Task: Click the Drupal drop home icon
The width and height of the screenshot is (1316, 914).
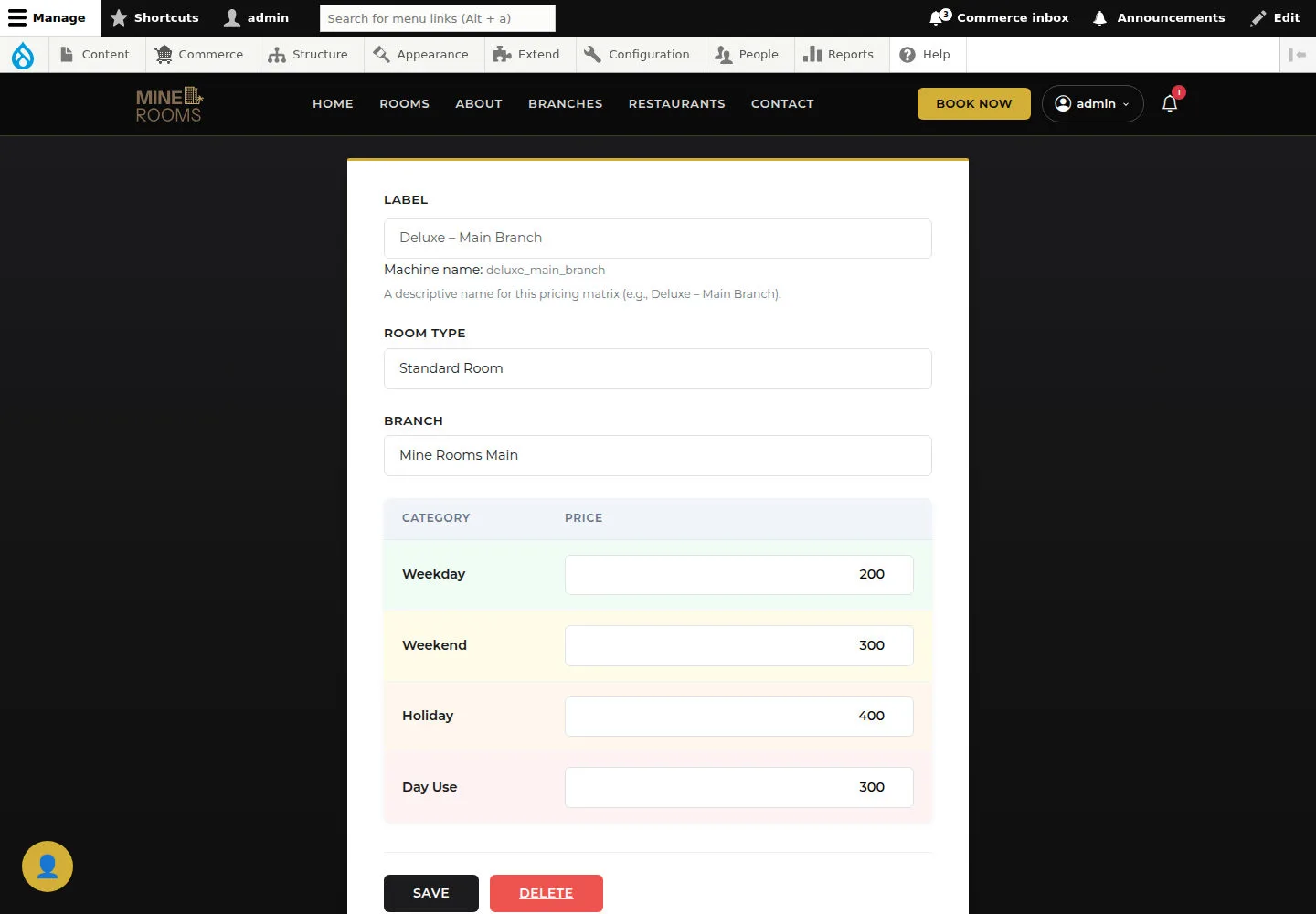Action: 23,55
